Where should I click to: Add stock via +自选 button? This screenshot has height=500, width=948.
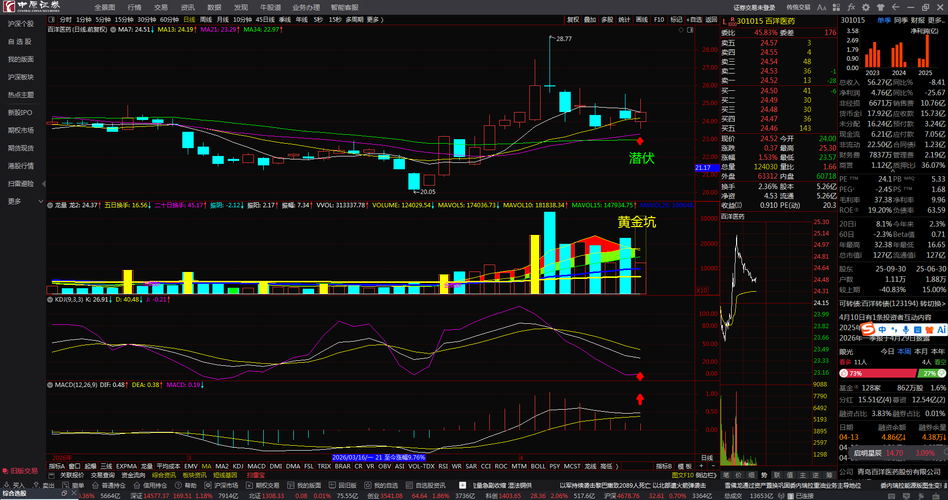tap(694, 19)
